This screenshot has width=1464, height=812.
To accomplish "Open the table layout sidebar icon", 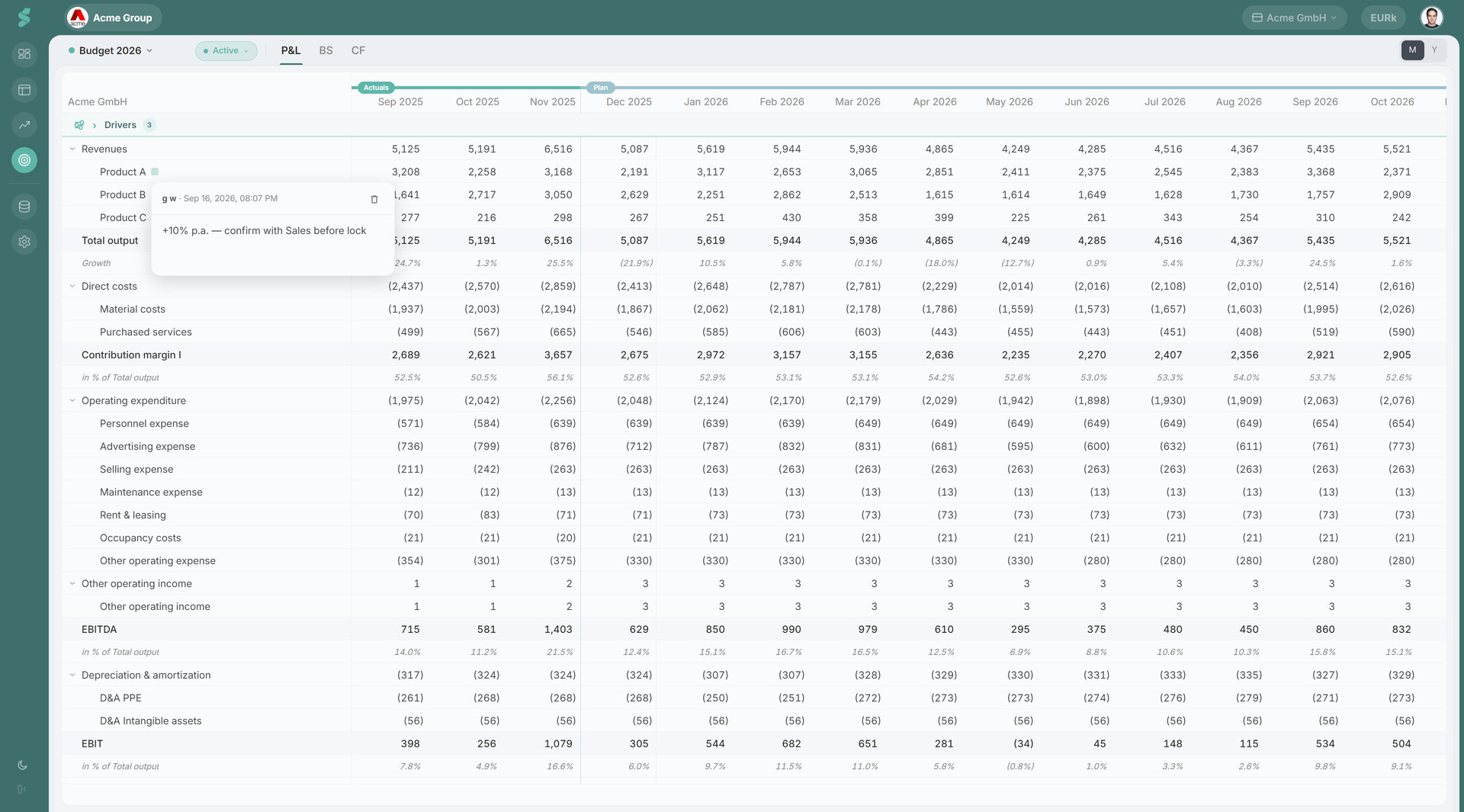I will [24, 90].
